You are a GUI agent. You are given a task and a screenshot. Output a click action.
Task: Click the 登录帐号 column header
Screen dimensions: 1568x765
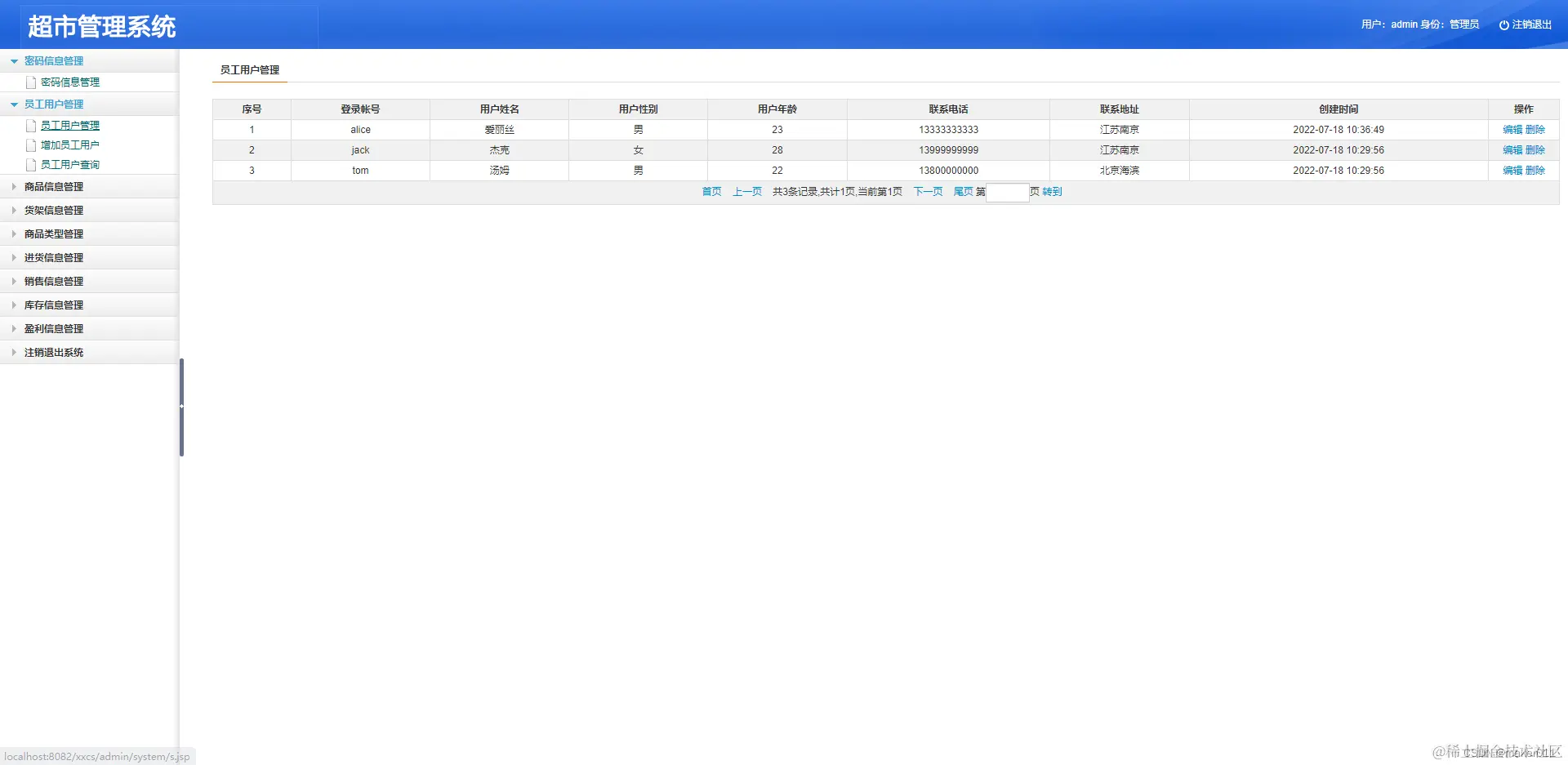360,109
